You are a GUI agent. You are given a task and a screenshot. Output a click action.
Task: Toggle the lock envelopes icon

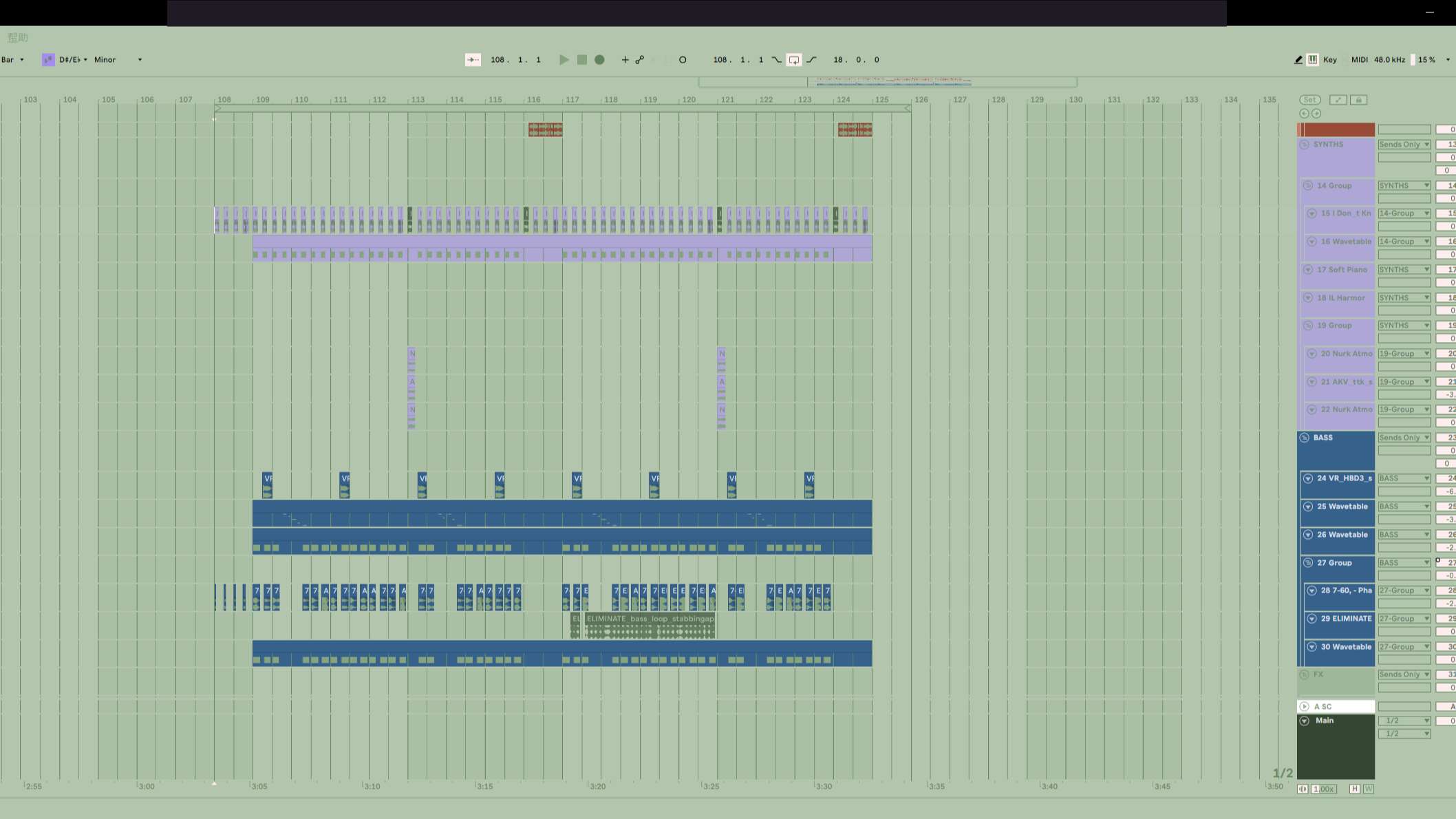[x=1358, y=100]
